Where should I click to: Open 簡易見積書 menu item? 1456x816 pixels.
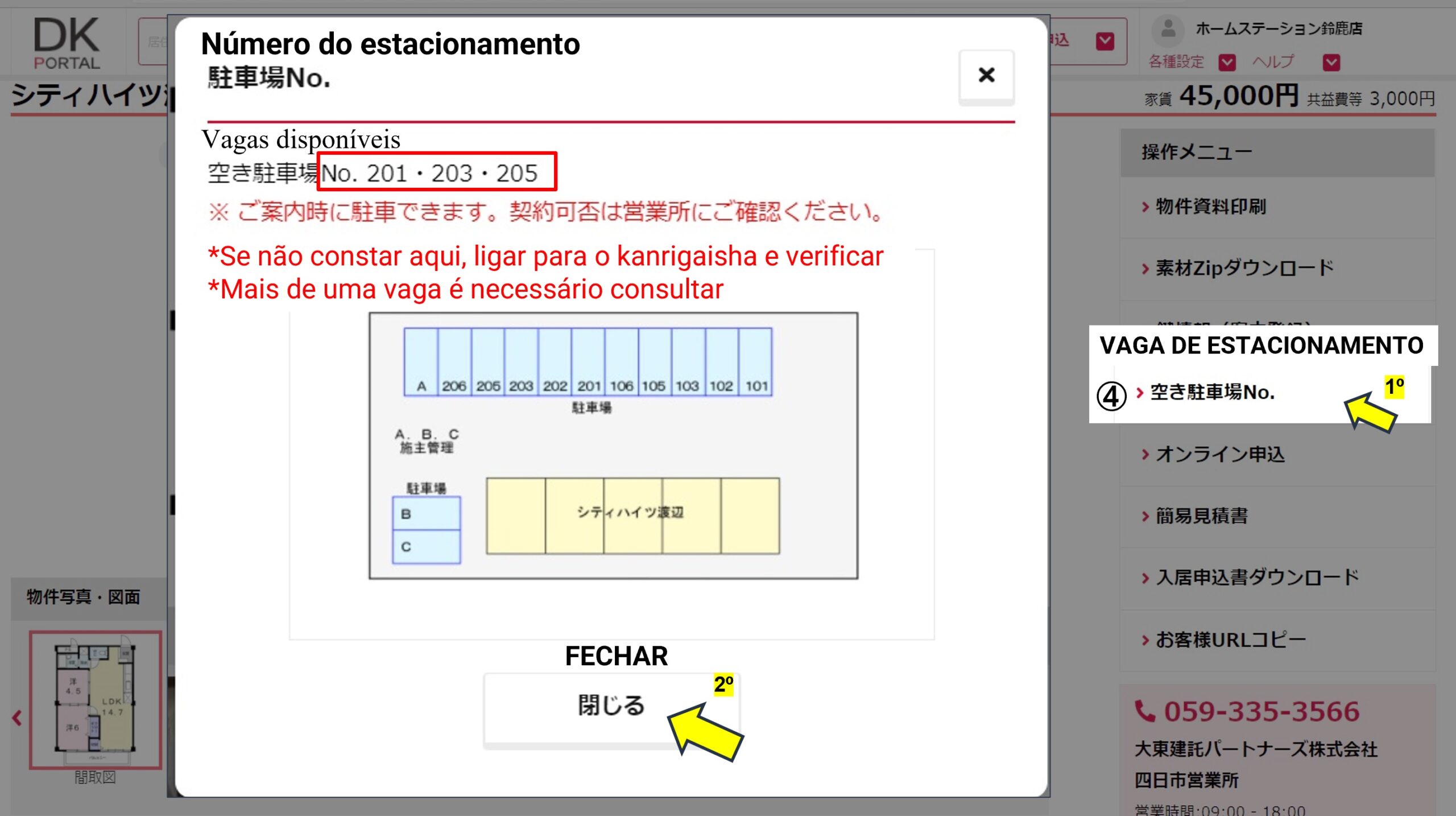tap(1201, 516)
